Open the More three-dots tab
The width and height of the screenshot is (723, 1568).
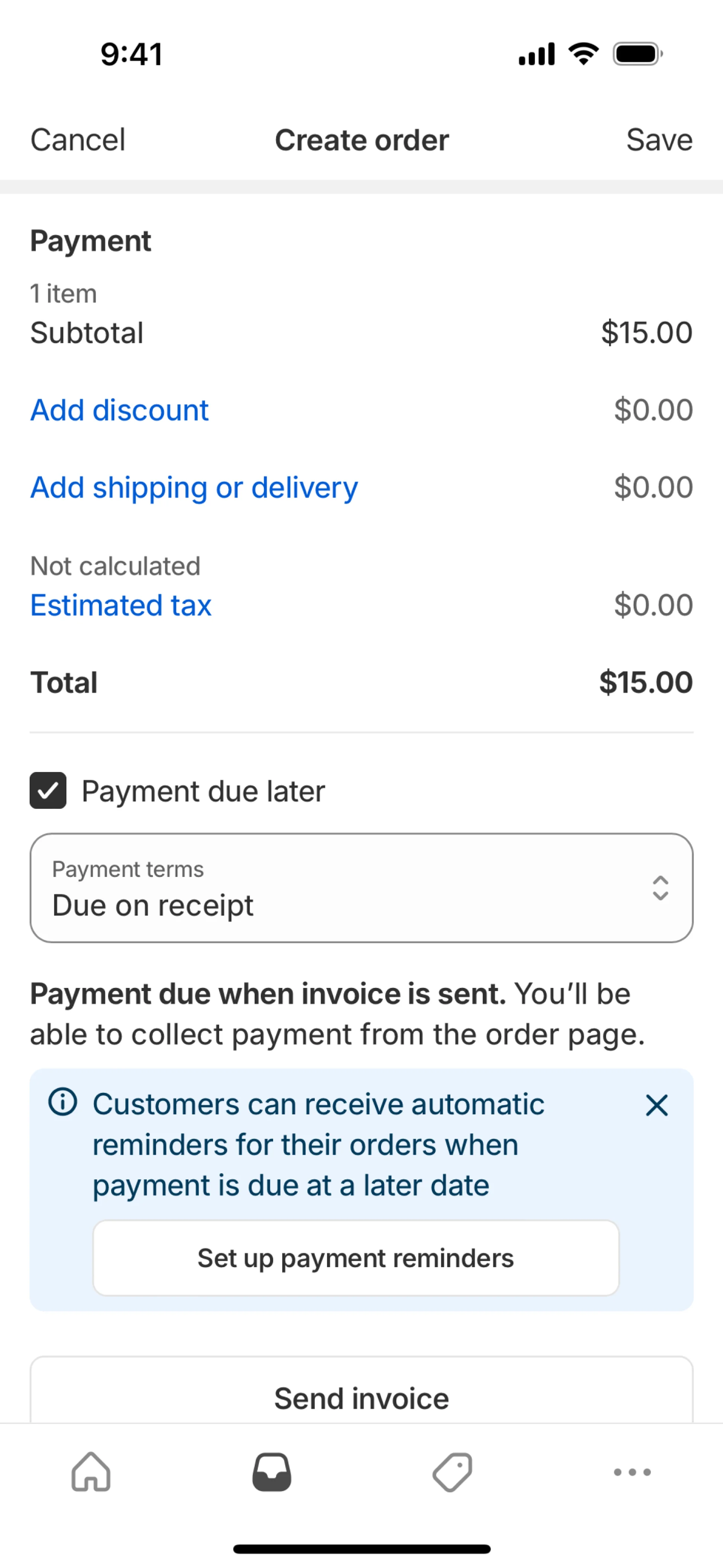click(632, 1472)
